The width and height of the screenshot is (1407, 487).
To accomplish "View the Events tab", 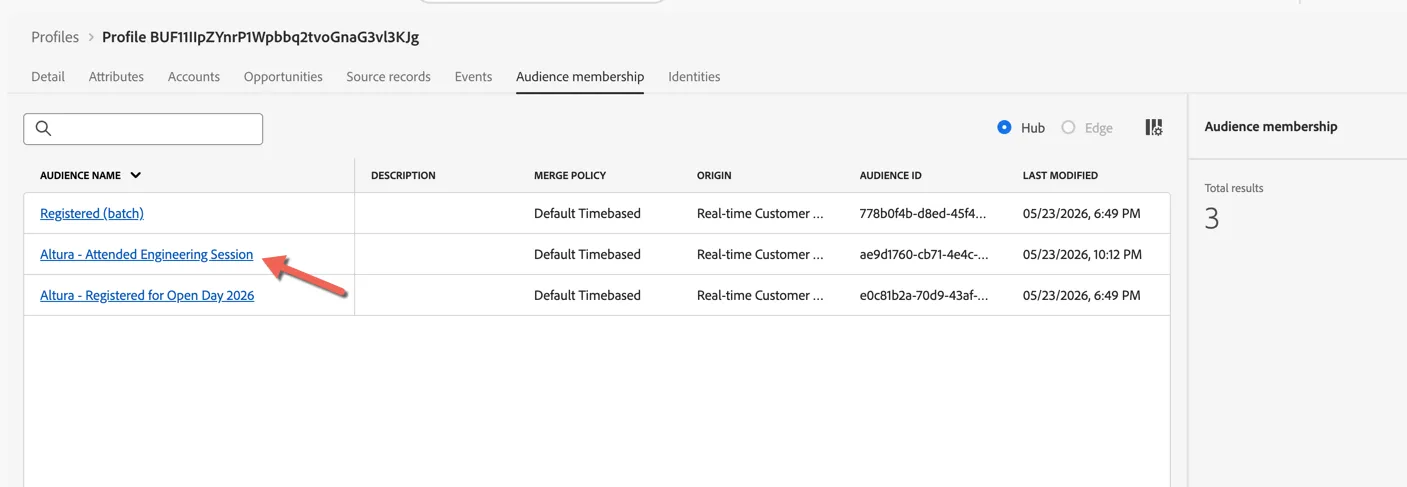I will pos(473,76).
